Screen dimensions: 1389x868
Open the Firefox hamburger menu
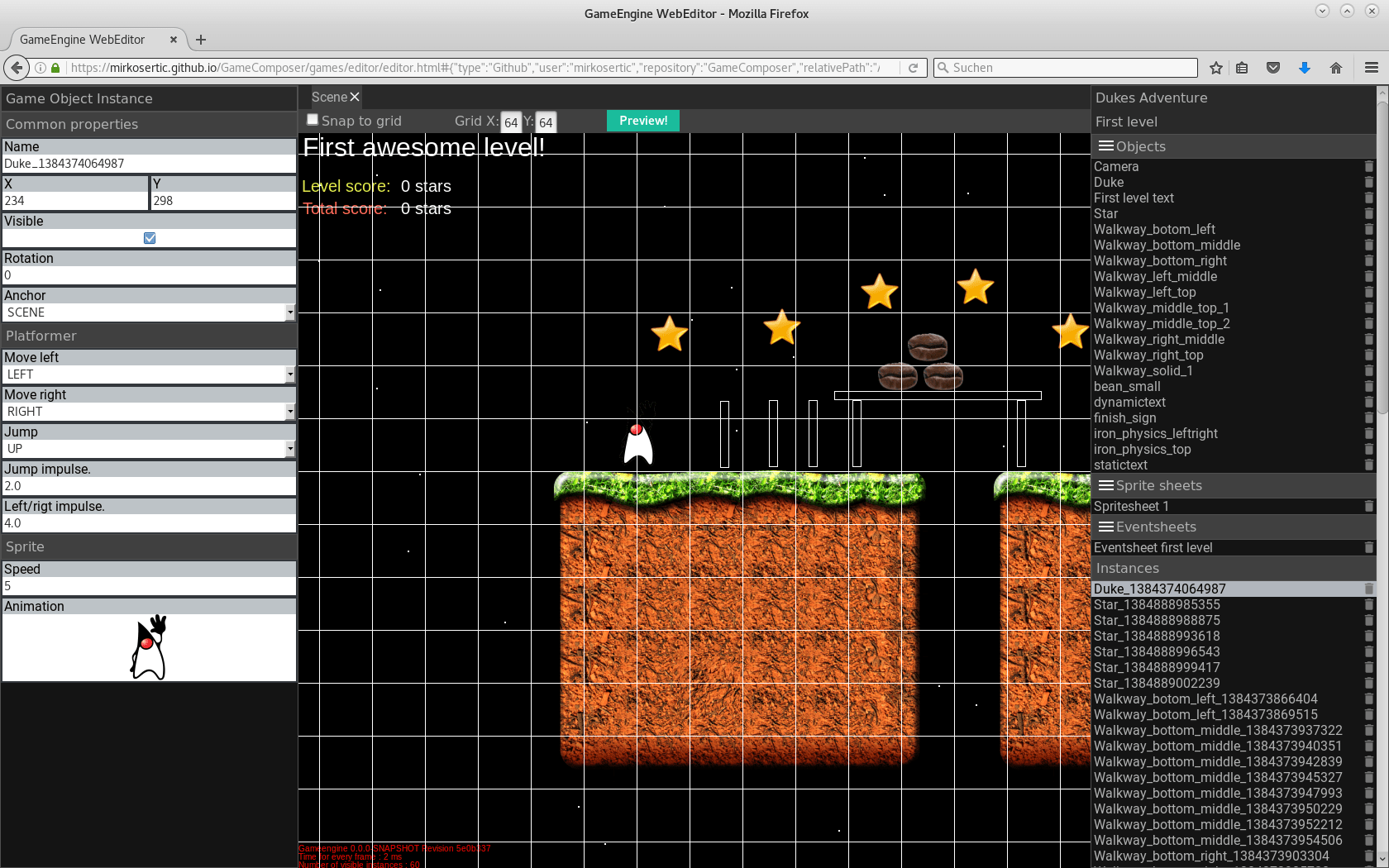tap(1370, 68)
